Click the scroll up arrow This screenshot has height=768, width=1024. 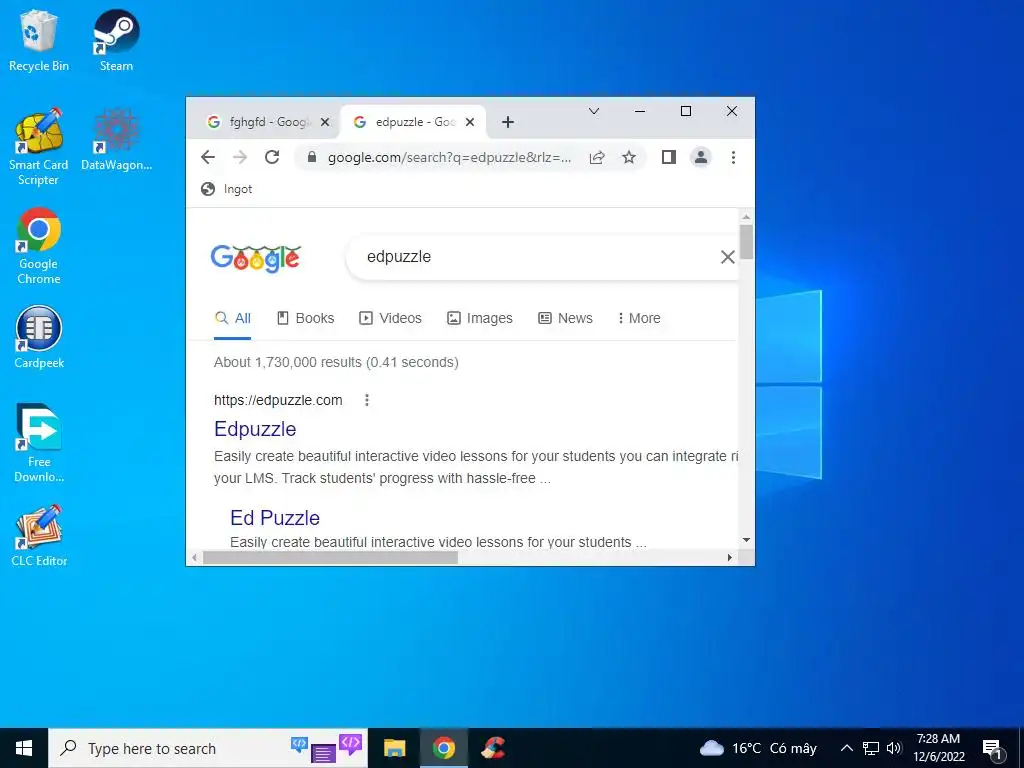tap(746, 217)
